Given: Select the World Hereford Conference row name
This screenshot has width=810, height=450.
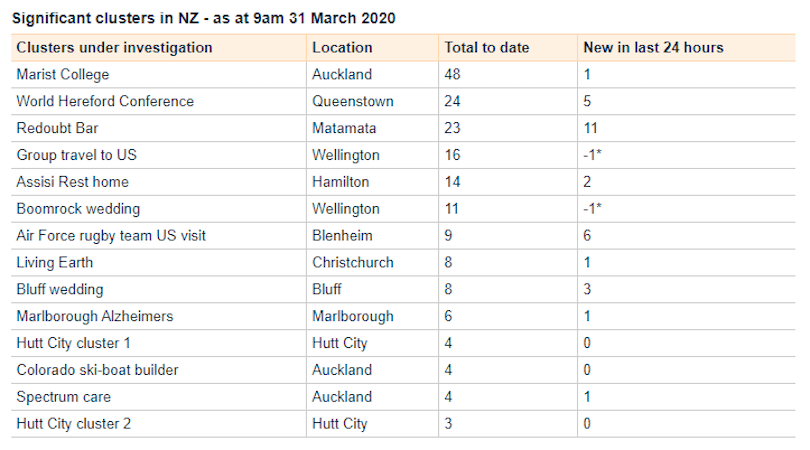Looking at the screenshot, I should point(105,101).
